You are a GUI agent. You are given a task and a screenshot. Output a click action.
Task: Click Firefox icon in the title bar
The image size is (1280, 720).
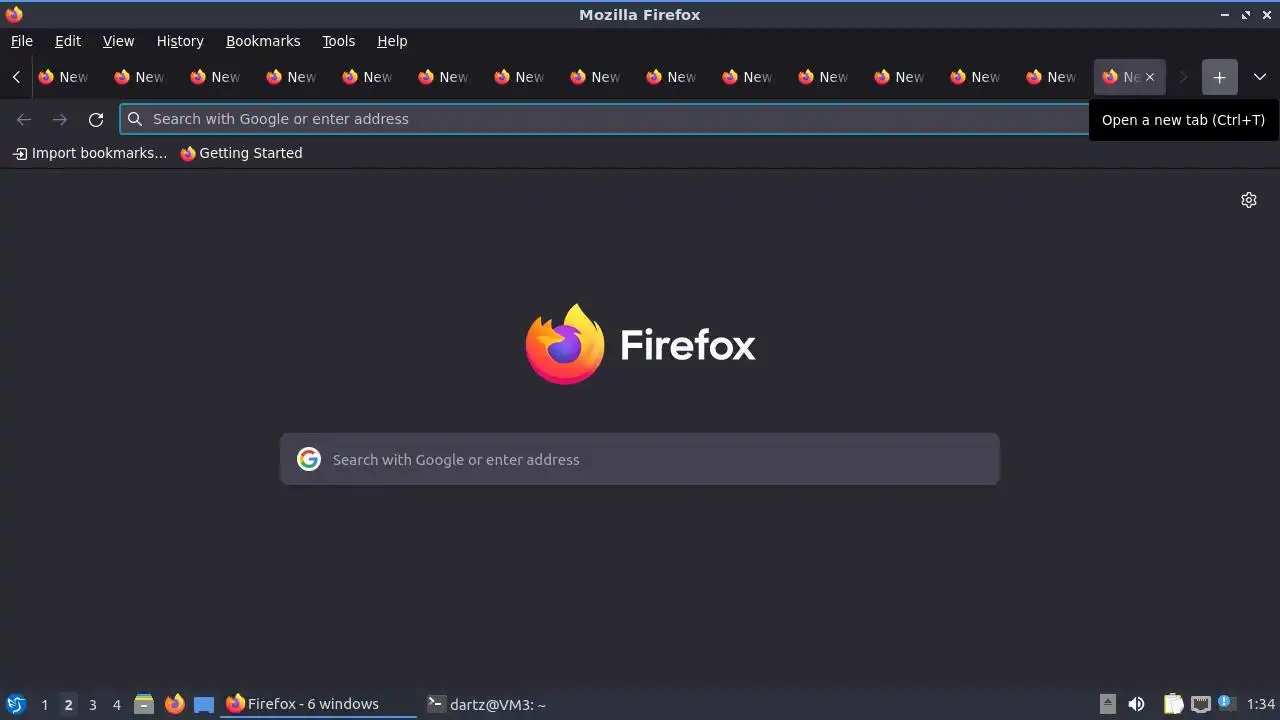pos(14,14)
